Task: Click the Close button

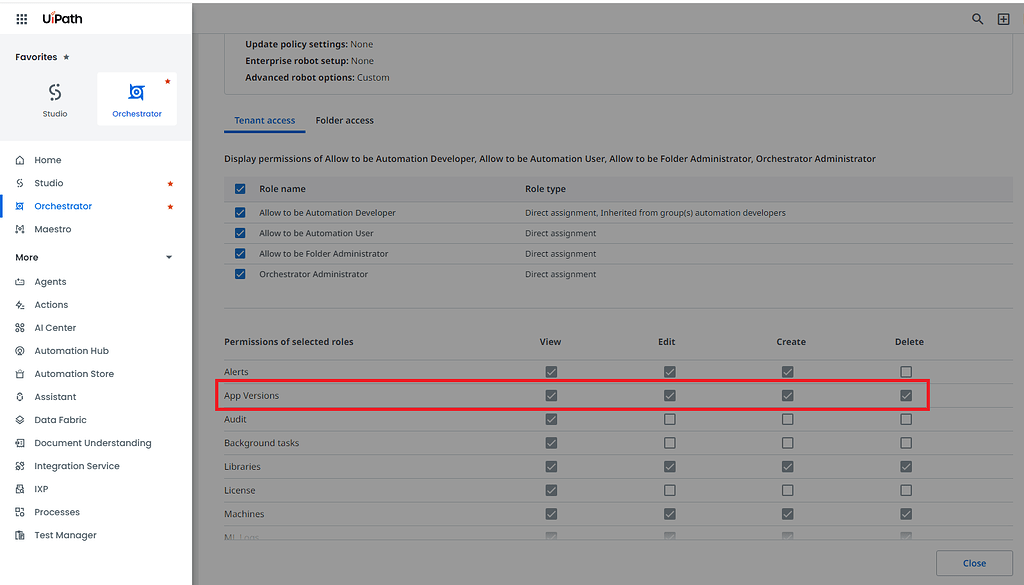Action: (x=974, y=563)
